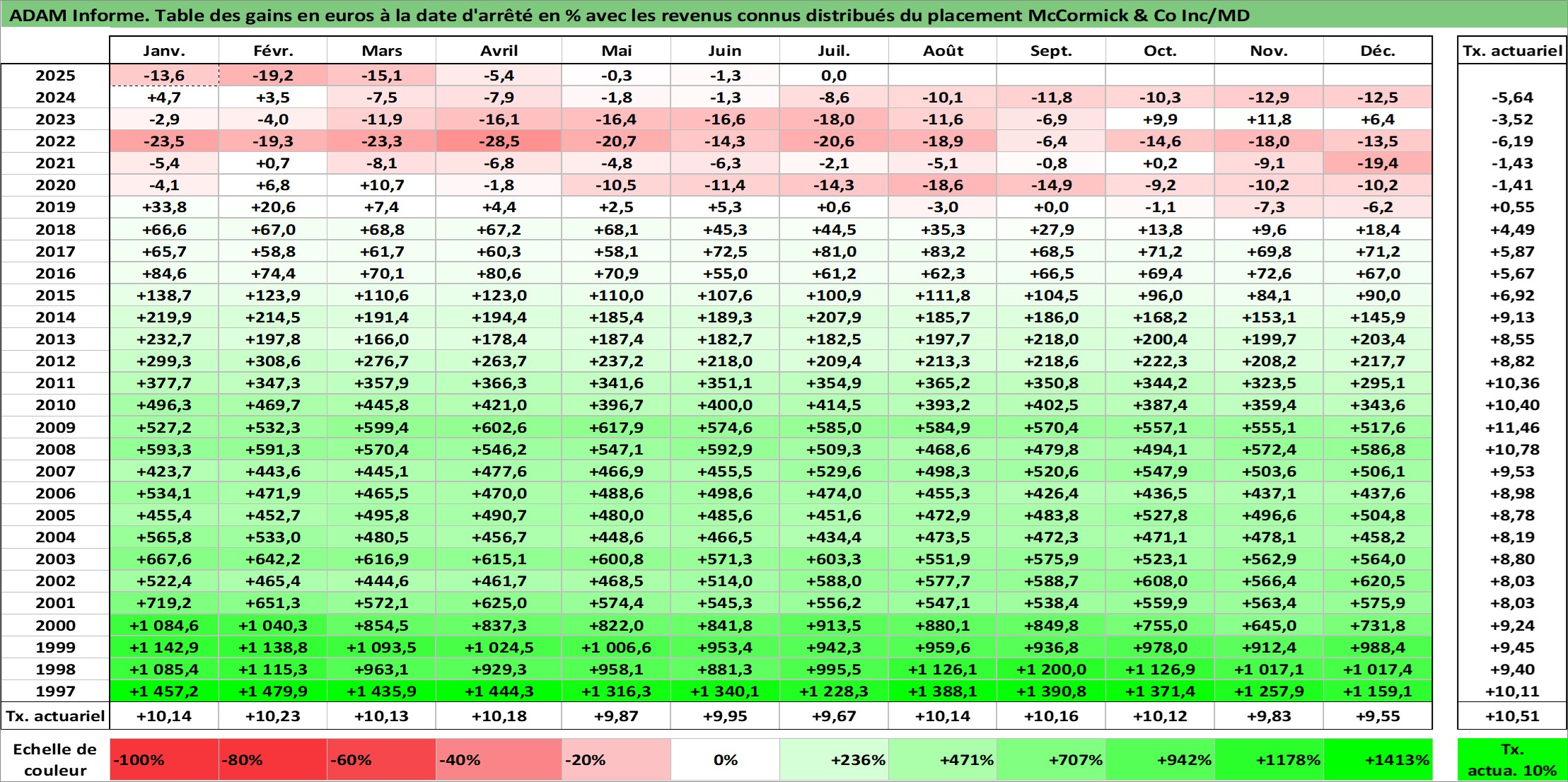Click the actuarial rate +0,55 for 2019
Viewport: 1568px width, 782px height.
(x=1512, y=206)
